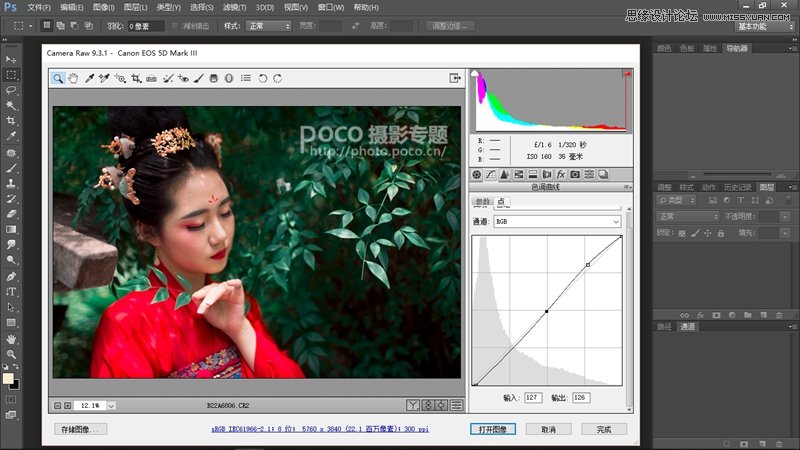Rotate image counterclockwise

point(262,79)
